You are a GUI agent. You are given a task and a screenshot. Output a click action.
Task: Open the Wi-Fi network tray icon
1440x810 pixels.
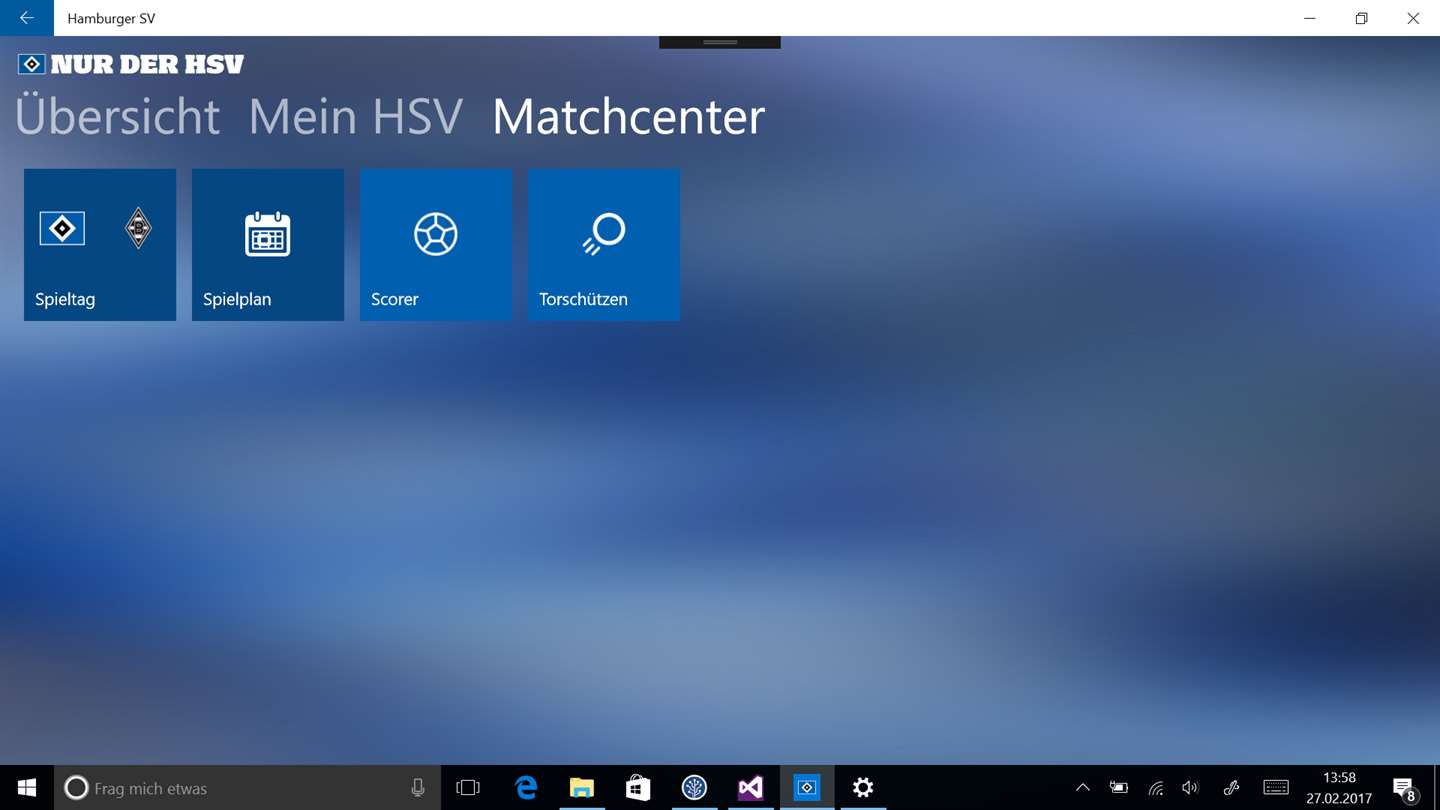(1155, 788)
